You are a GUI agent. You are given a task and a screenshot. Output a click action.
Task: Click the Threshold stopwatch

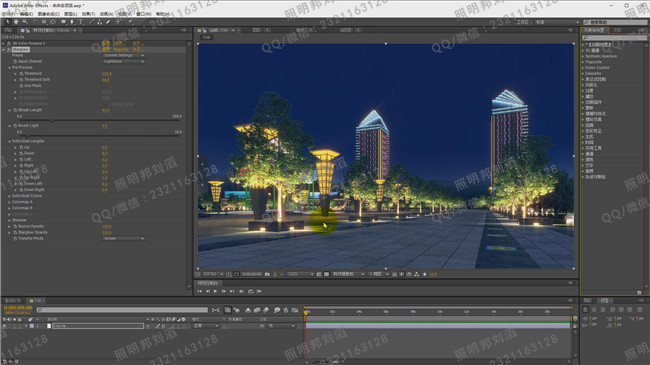pos(21,73)
